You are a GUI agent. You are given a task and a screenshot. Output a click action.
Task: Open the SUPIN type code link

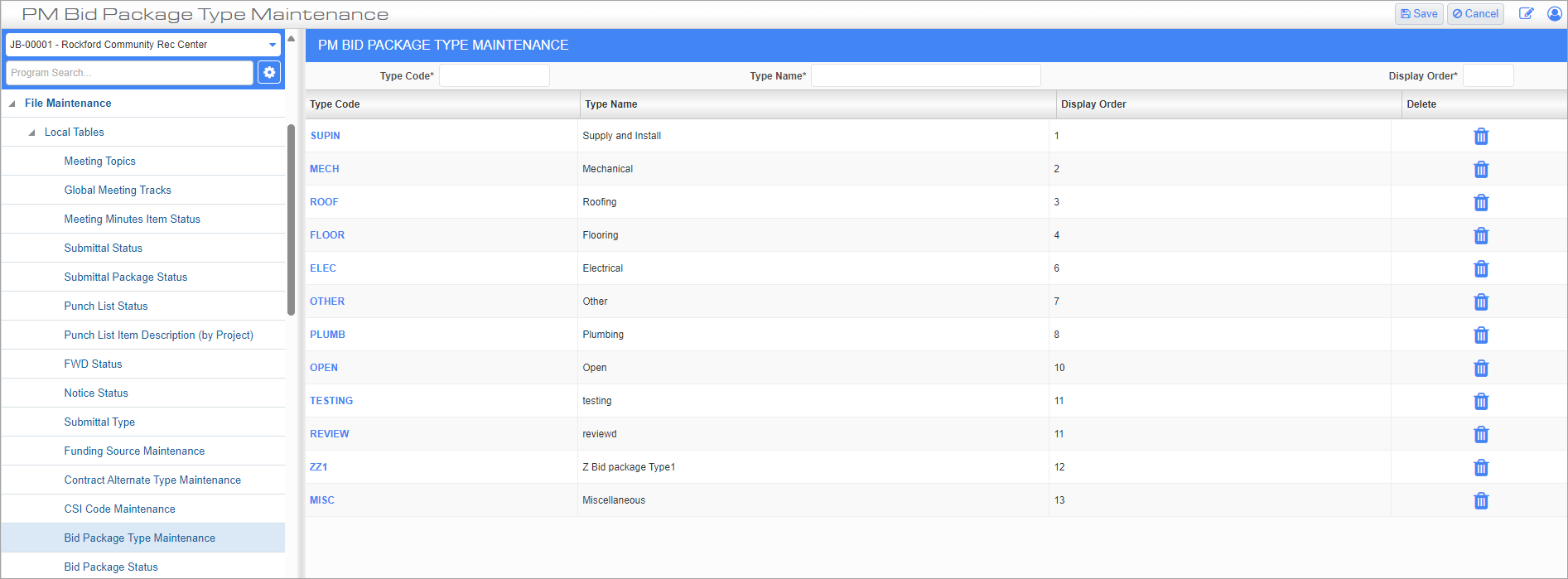[x=325, y=136]
